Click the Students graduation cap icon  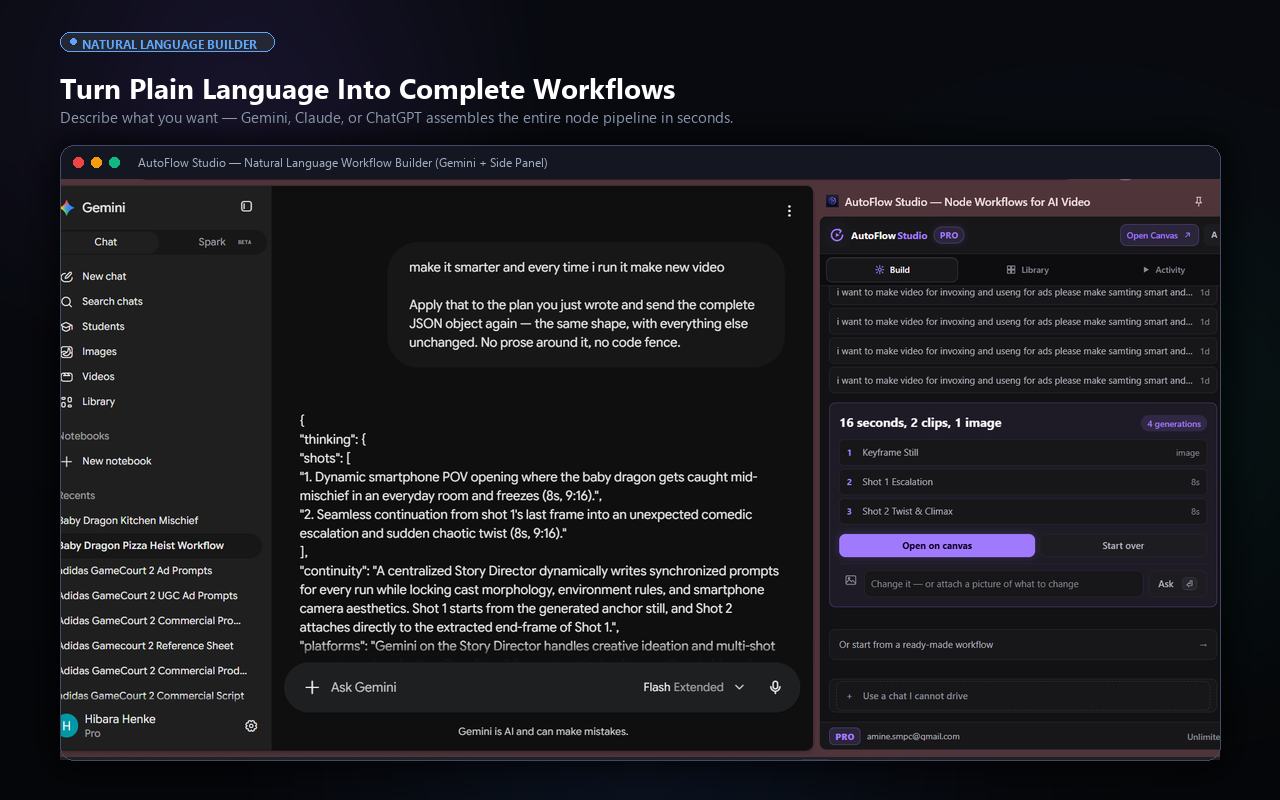click(67, 326)
